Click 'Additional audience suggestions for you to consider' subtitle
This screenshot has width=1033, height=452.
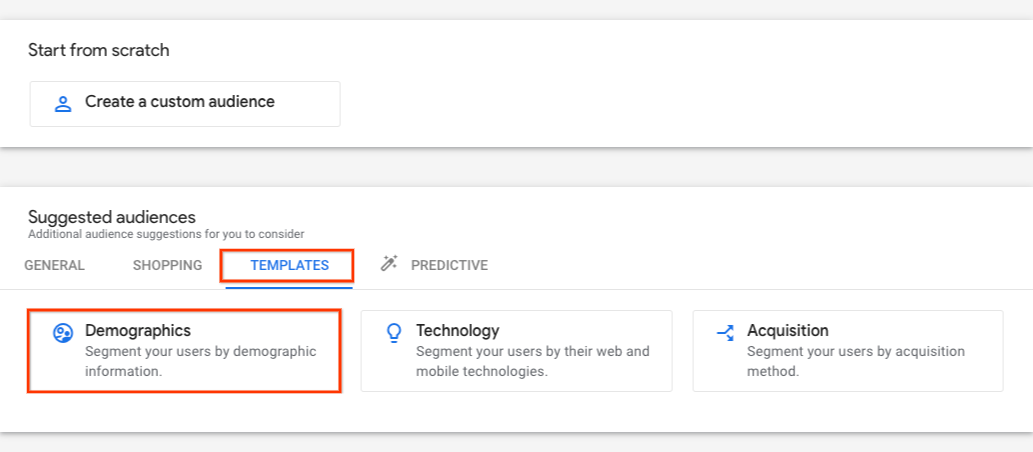pyautogui.click(x=166, y=234)
